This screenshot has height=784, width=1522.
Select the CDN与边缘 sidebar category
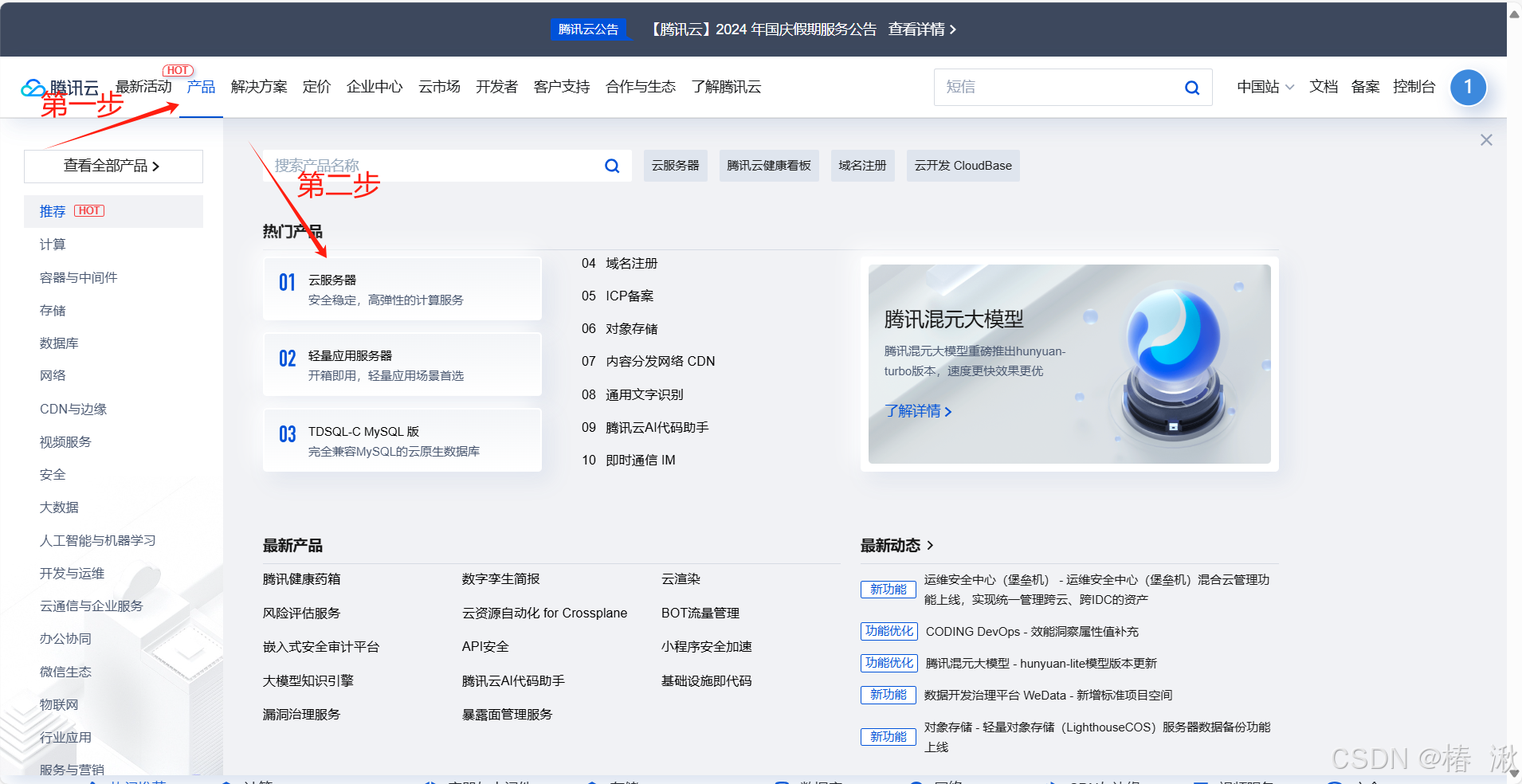pyautogui.click(x=73, y=409)
